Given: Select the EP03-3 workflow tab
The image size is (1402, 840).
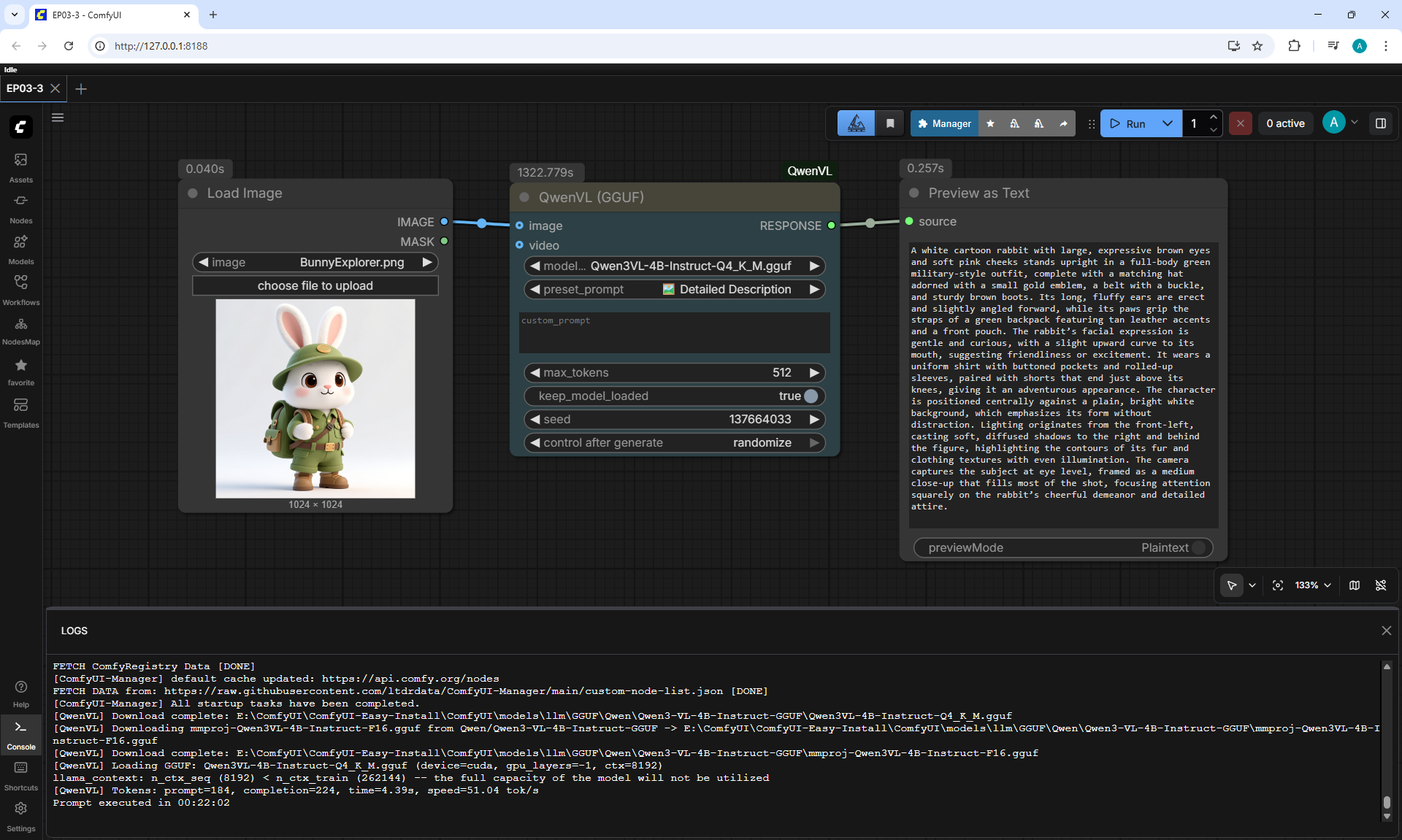Looking at the screenshot, I should [25, 88].
